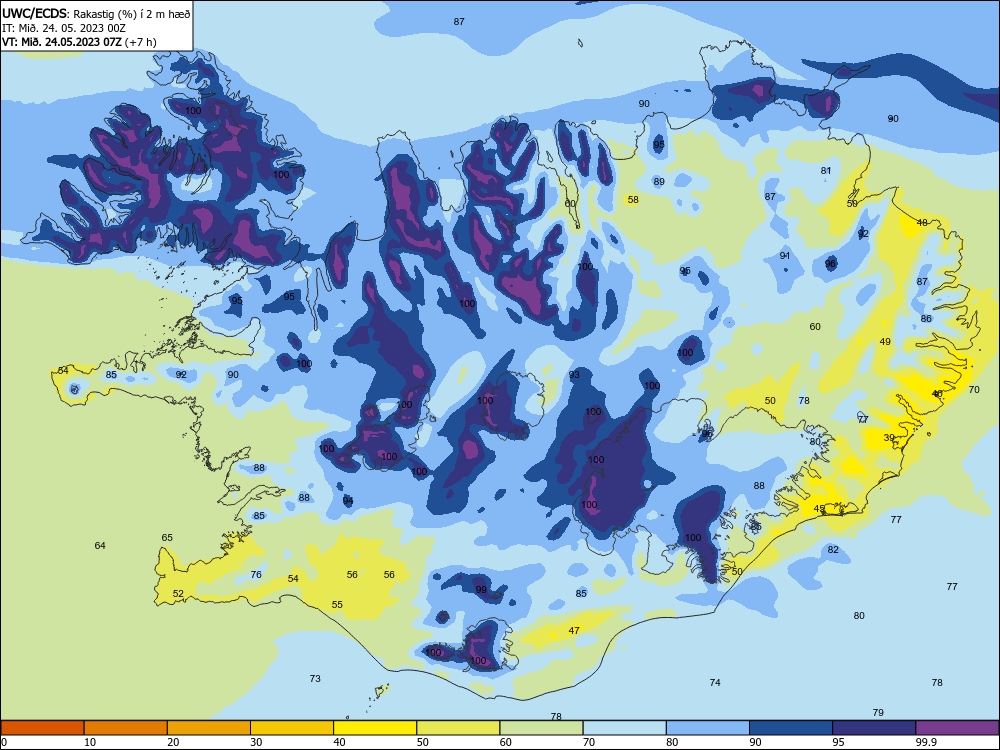Viewport: 1000px width, 750px height.
Task: Click the humidity value '89' on the map
Action: click(659, 182)
